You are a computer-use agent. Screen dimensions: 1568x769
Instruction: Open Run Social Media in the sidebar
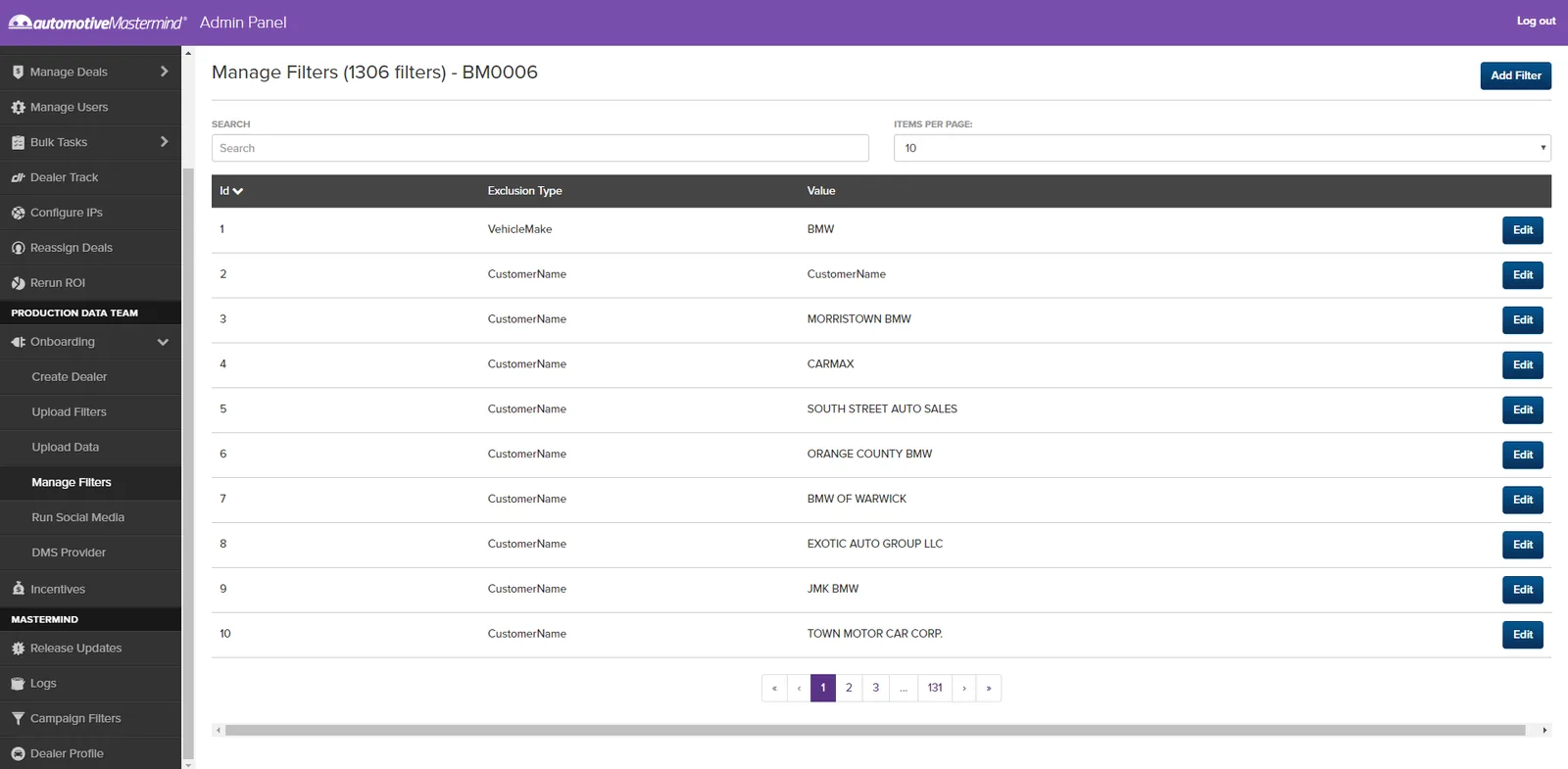coord(77,518)
